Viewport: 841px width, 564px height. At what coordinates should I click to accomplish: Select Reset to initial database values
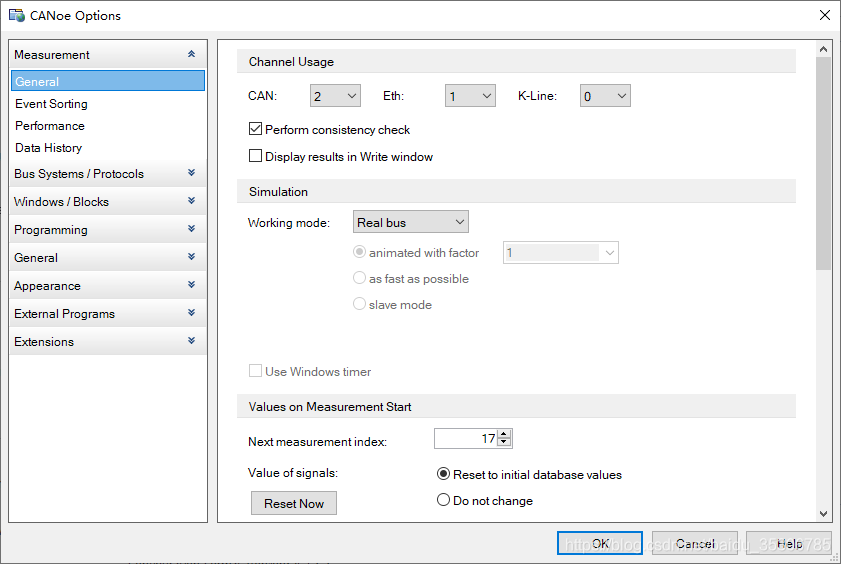pos(443,474)
